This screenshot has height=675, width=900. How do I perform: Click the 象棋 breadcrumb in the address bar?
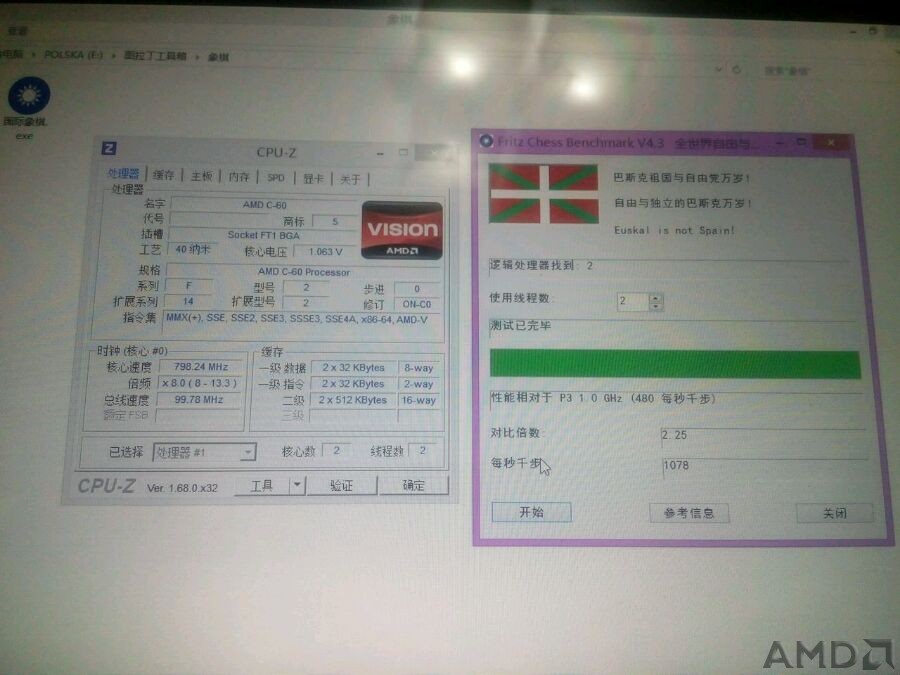[218, 57]
